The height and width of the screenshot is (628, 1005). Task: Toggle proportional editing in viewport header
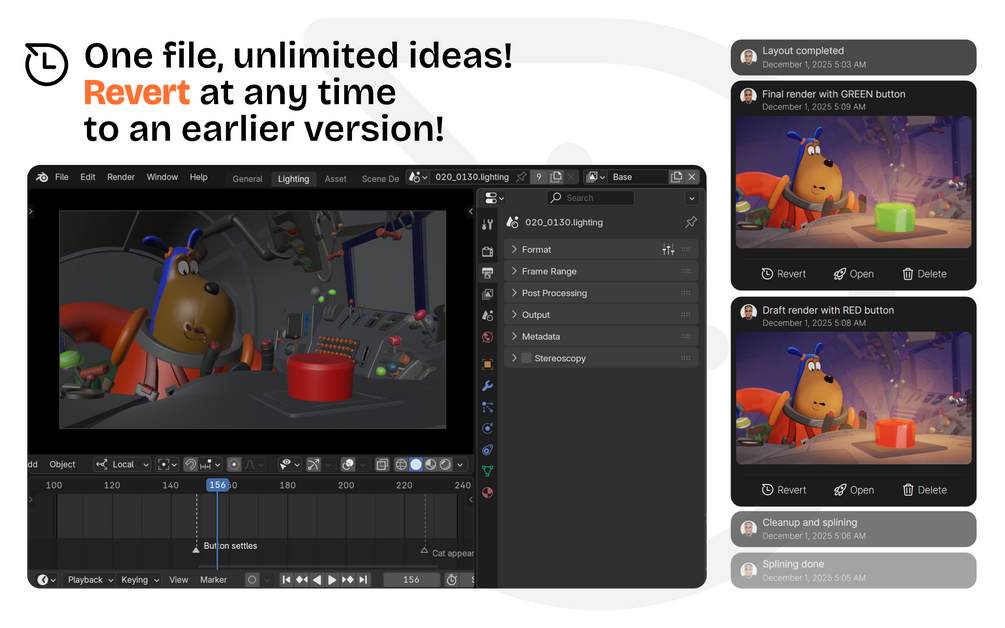coord(234,465)
